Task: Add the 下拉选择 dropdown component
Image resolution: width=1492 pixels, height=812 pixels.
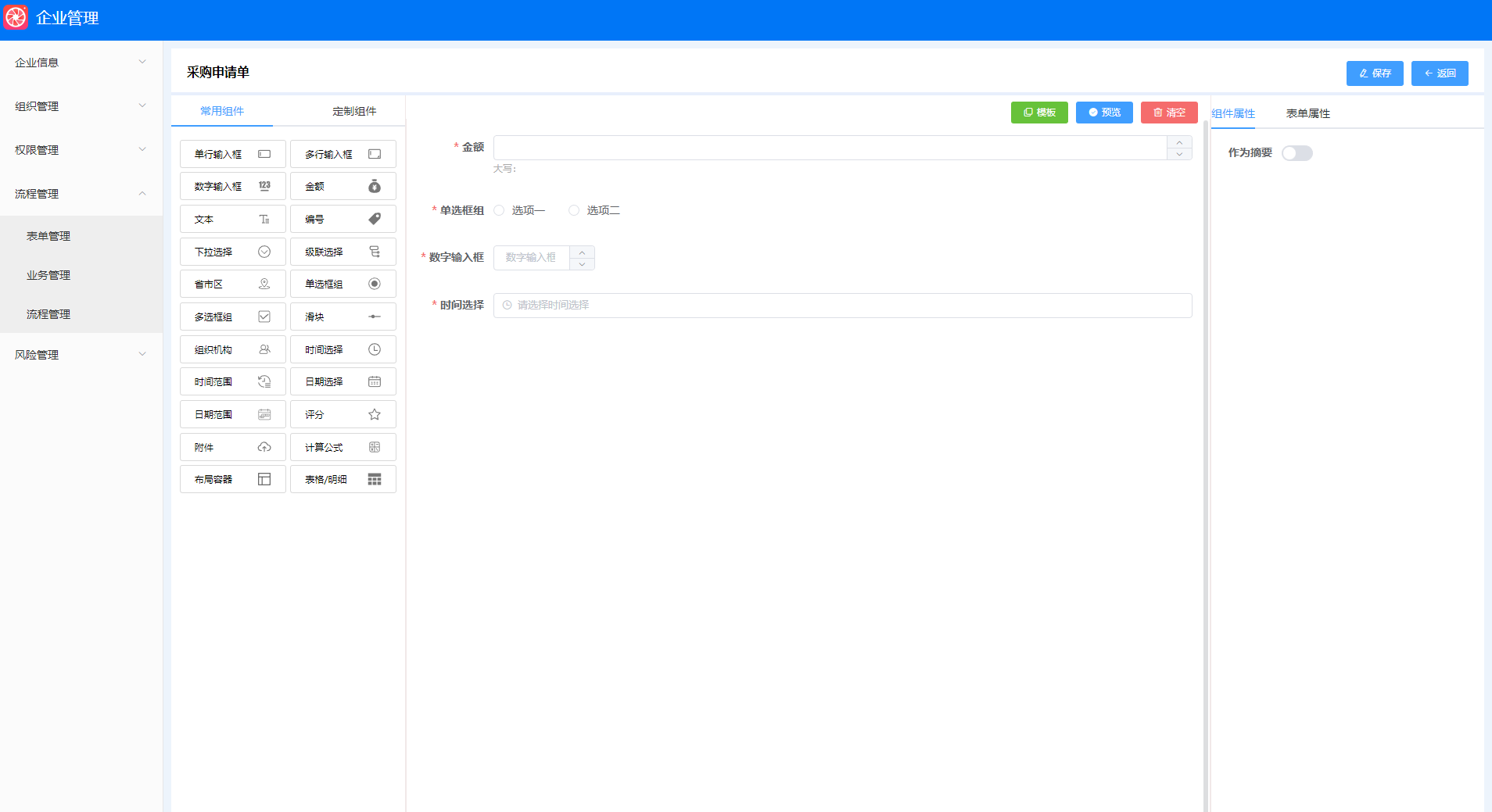Action: pos(233,252)
